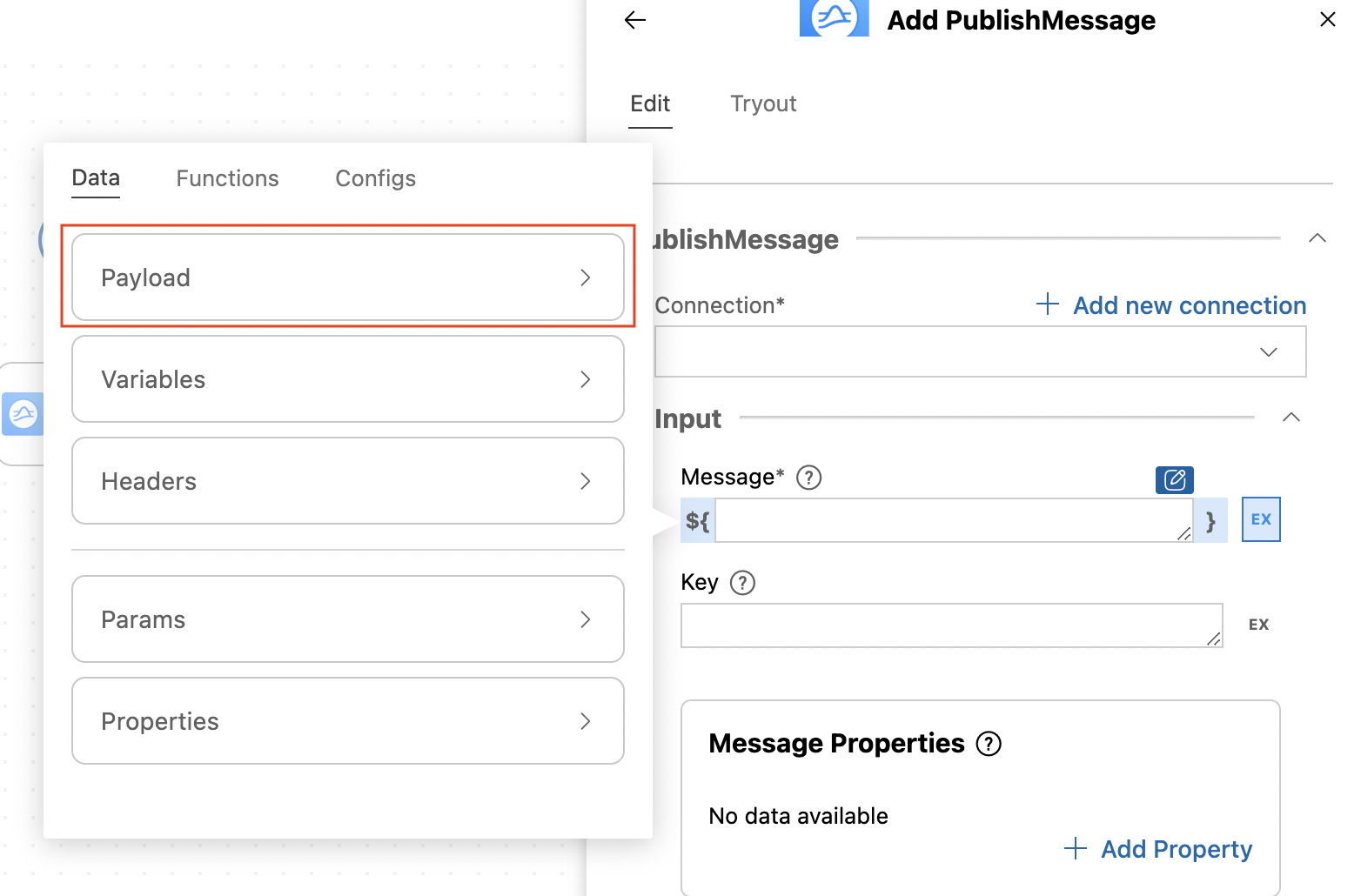Toggle the EX expression button for Message
This screenshot has height=896, width=1361.
point(1261,519)
